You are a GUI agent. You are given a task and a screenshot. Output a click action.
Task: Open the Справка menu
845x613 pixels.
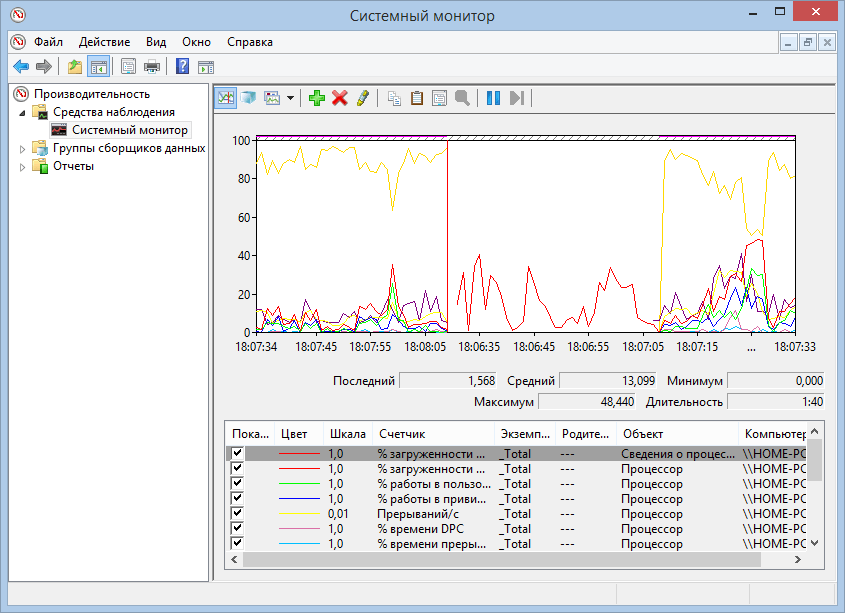[x=249, y=42]
